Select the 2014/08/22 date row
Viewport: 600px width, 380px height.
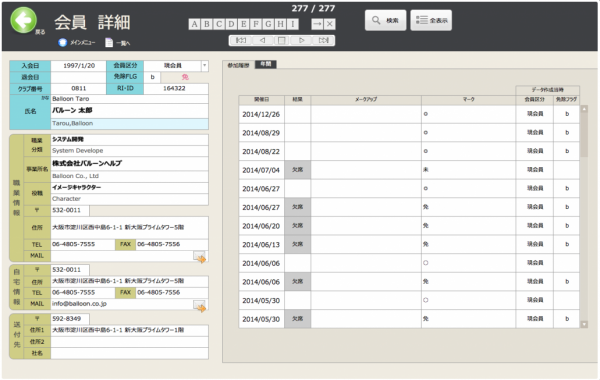tap(261, 152)
